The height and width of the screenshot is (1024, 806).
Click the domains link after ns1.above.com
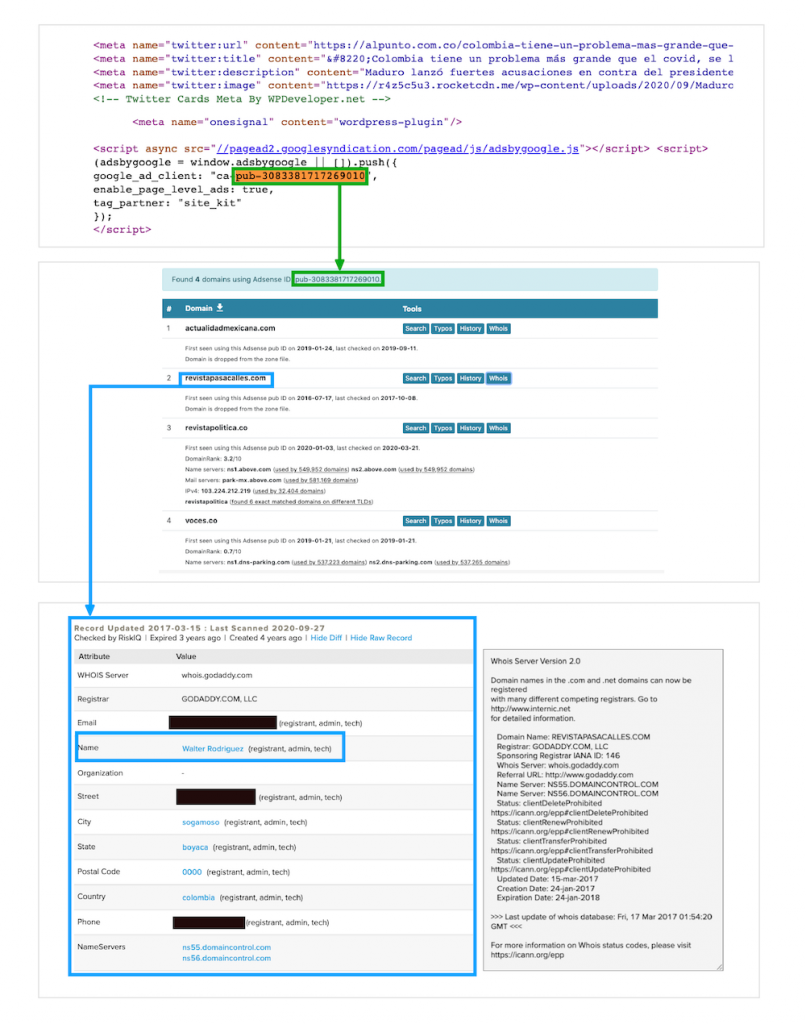click(x=311, y=470)
